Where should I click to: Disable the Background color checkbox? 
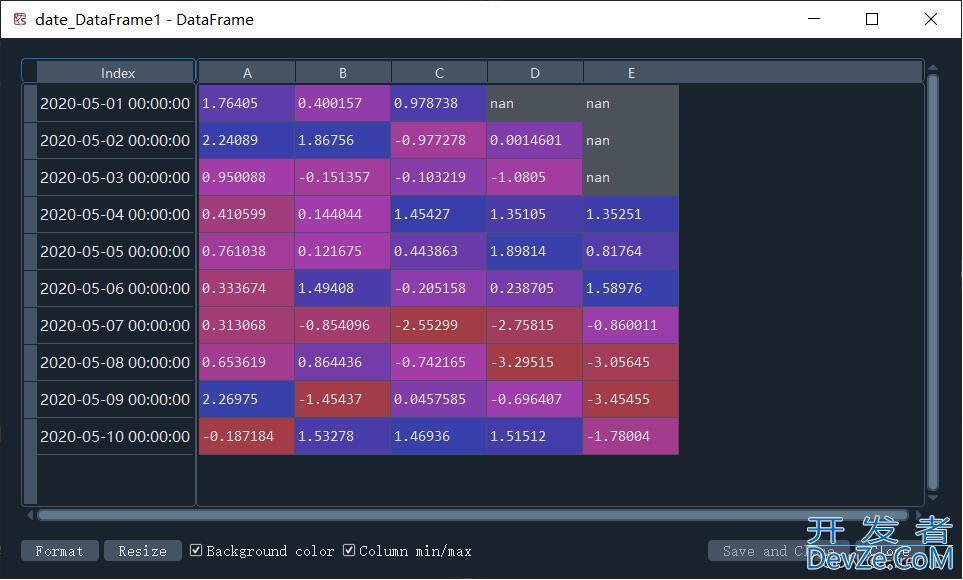pos(196,551)
